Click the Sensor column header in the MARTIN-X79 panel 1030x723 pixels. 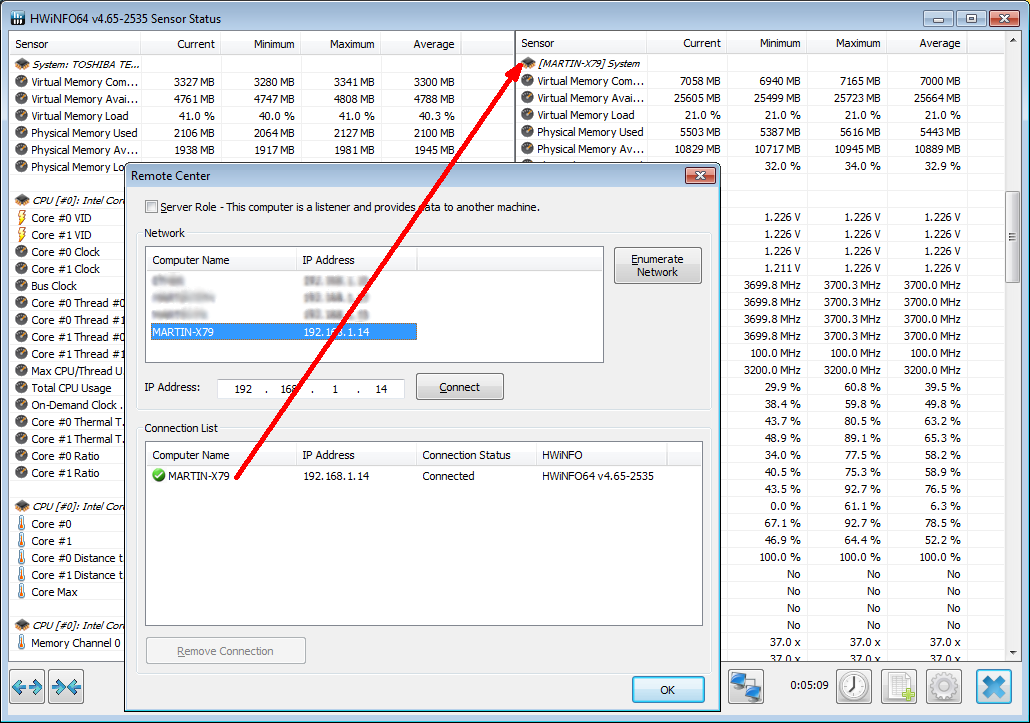click(x=582, y=43)
